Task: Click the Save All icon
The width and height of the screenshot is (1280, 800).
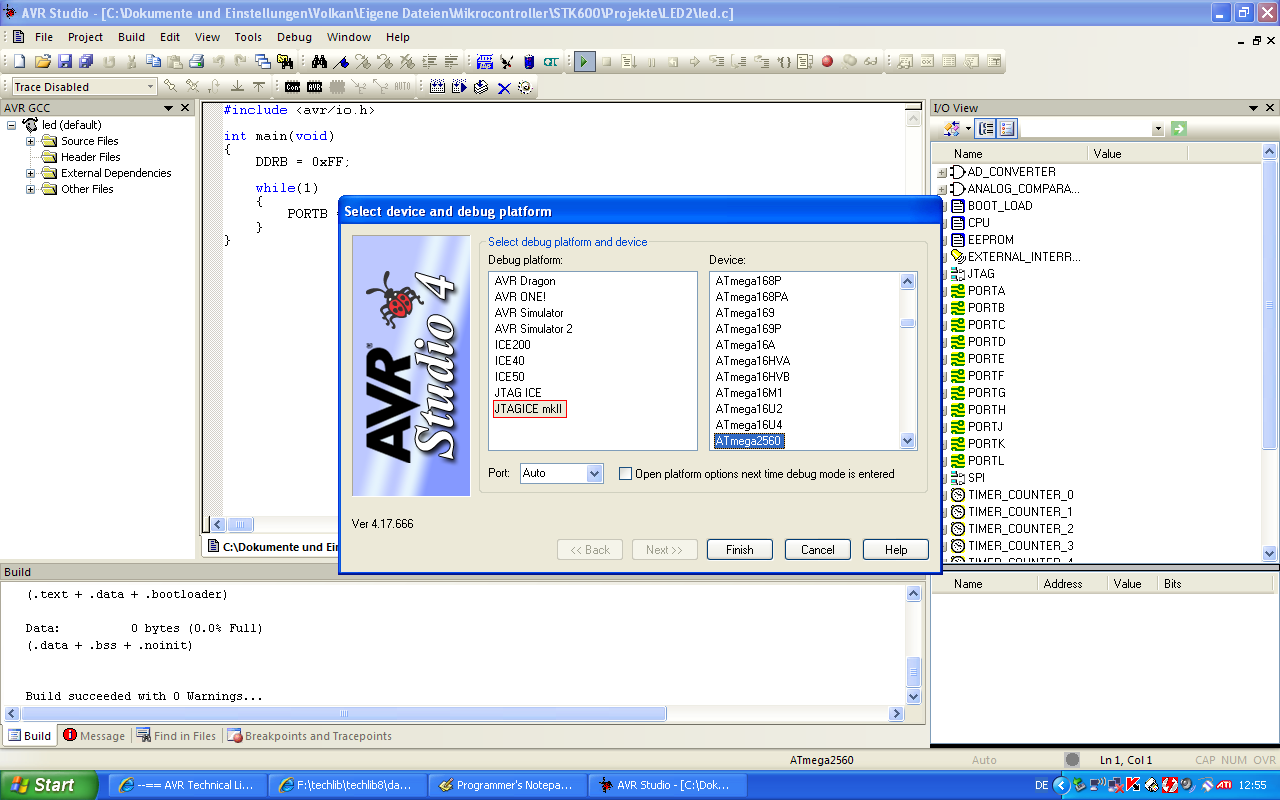Action: click(x=86, y=61)
